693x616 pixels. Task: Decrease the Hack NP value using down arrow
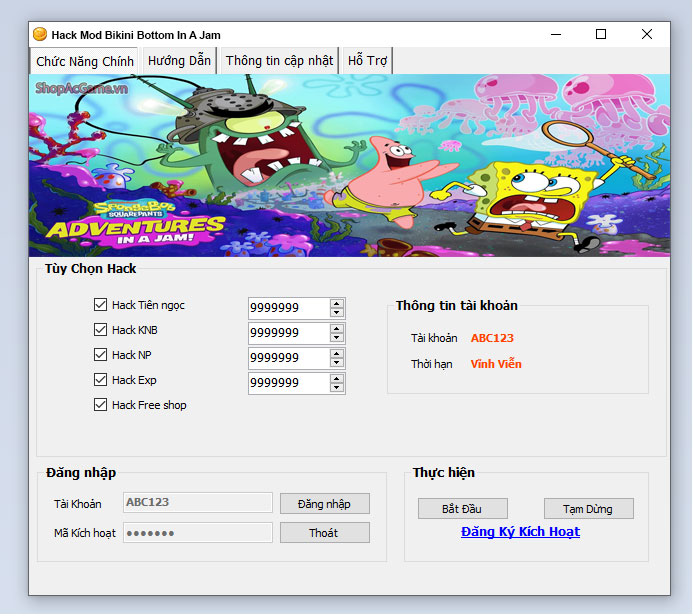[337, 362]
